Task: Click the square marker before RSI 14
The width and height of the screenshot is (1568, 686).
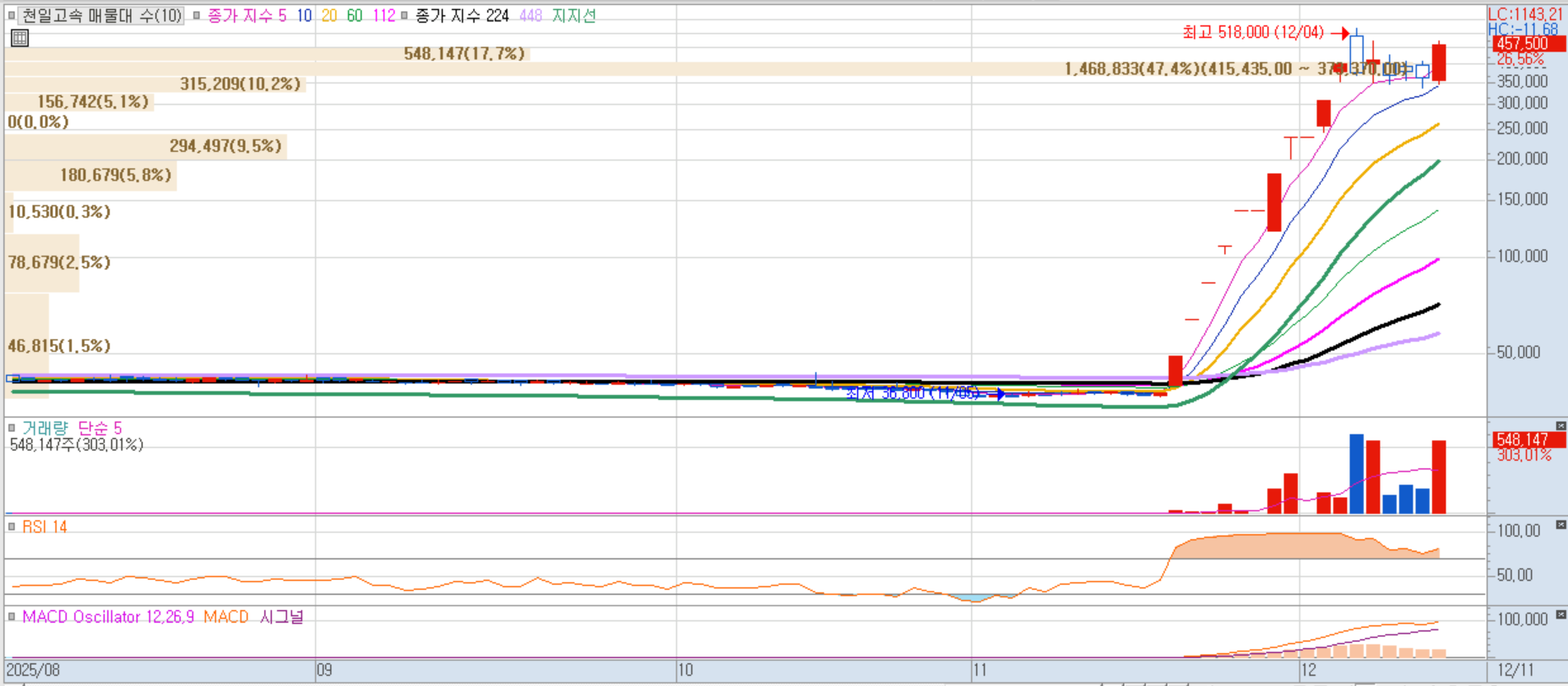Action: 12,527
